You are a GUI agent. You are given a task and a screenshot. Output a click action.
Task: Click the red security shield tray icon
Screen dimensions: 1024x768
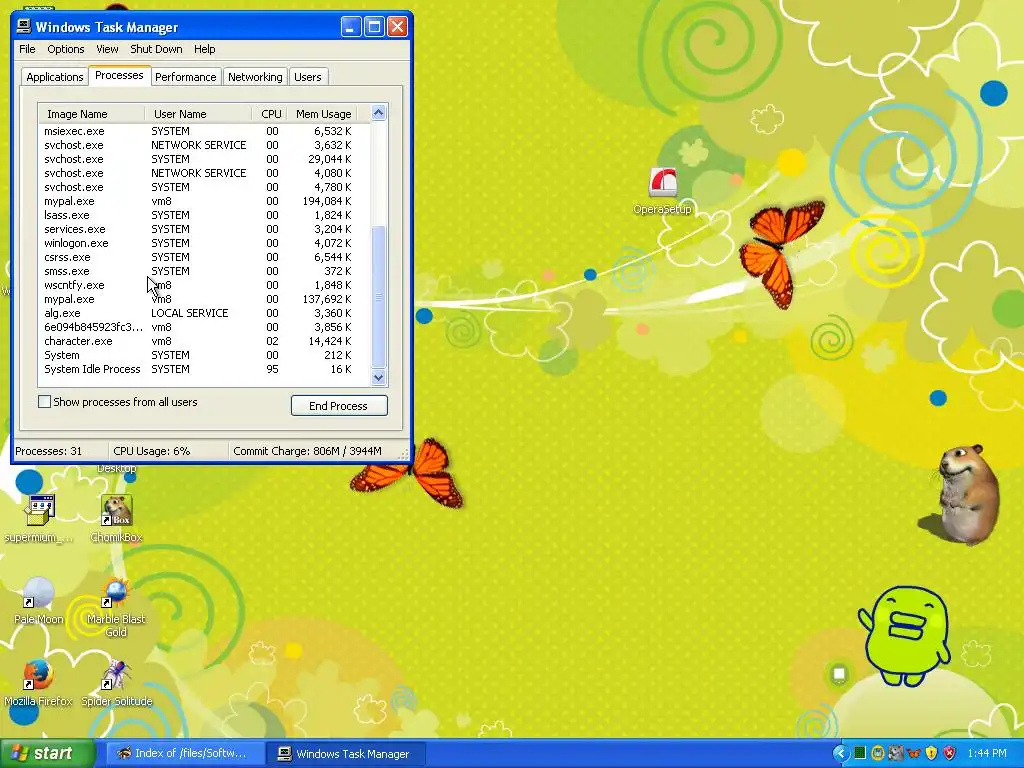click(949, 754)
